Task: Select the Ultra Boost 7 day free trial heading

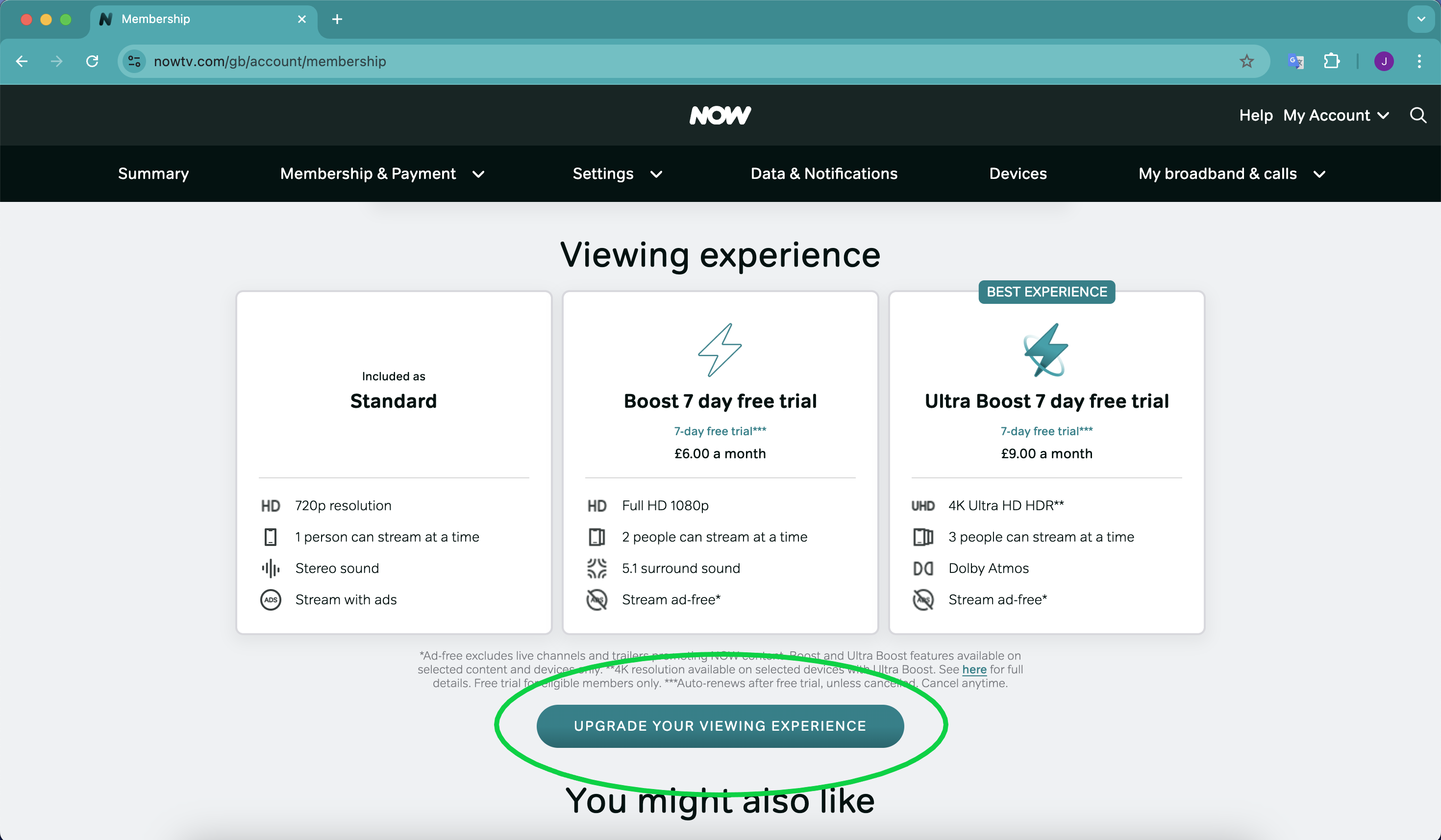Action: [x=1046, y=401]
